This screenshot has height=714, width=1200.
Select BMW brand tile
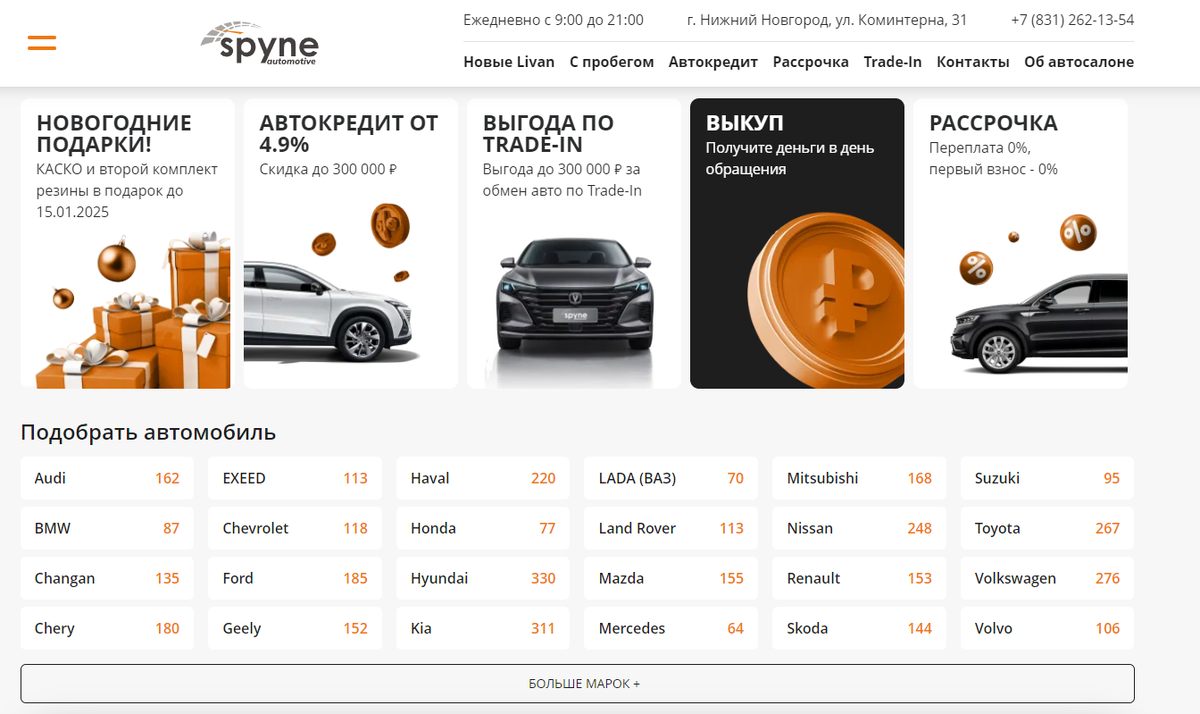(x=107, y=528)
